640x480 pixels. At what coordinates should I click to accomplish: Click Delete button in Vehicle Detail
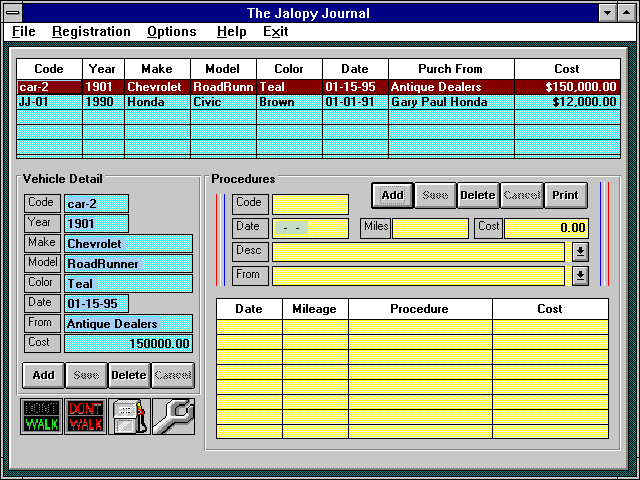coord(128,375)
